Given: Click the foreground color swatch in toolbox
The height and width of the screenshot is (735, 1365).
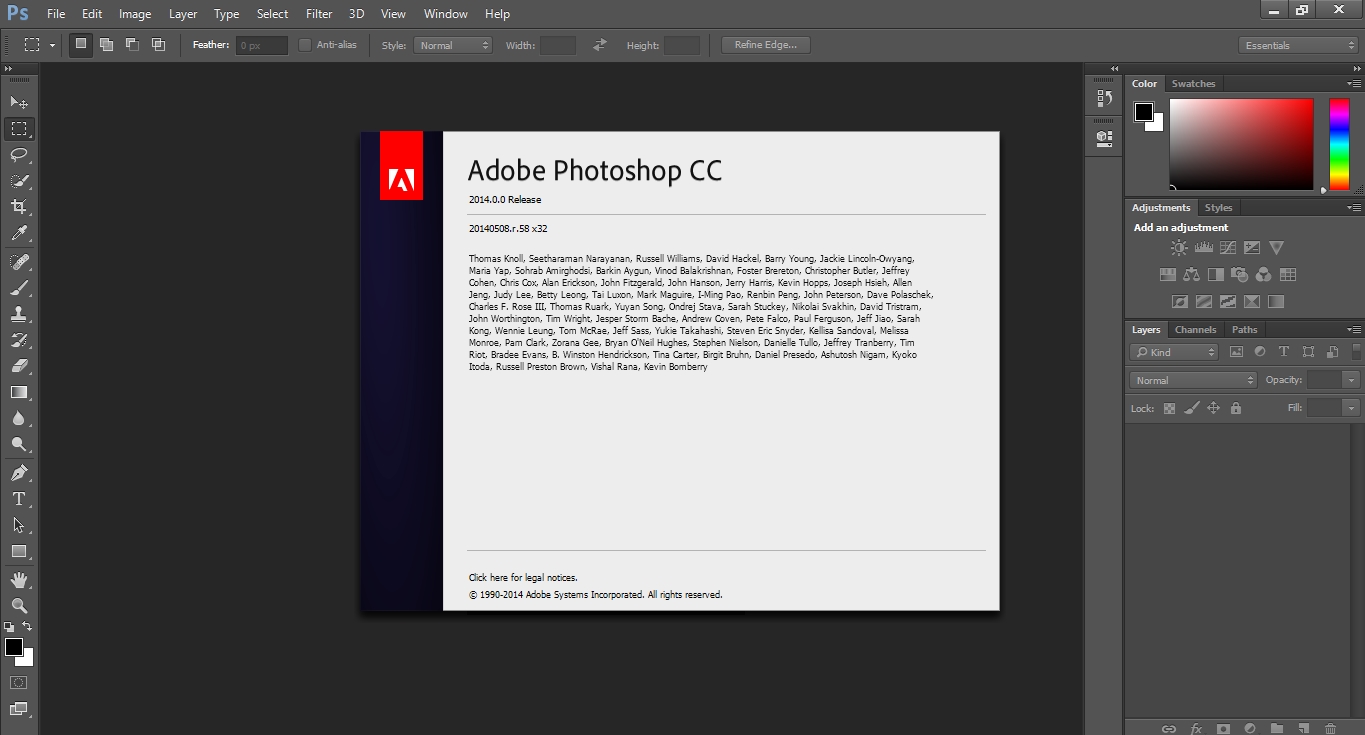Looking at the screenshot, I should 14,647.
